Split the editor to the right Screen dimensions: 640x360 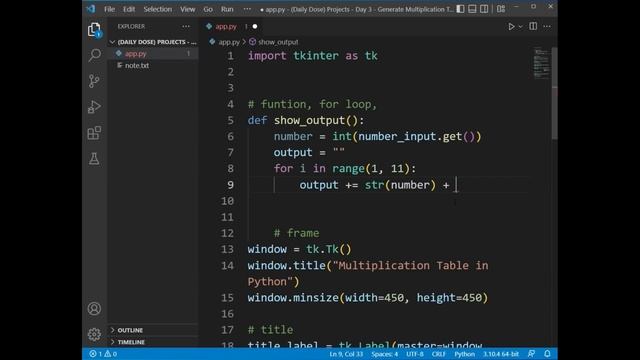click(533, 27)
